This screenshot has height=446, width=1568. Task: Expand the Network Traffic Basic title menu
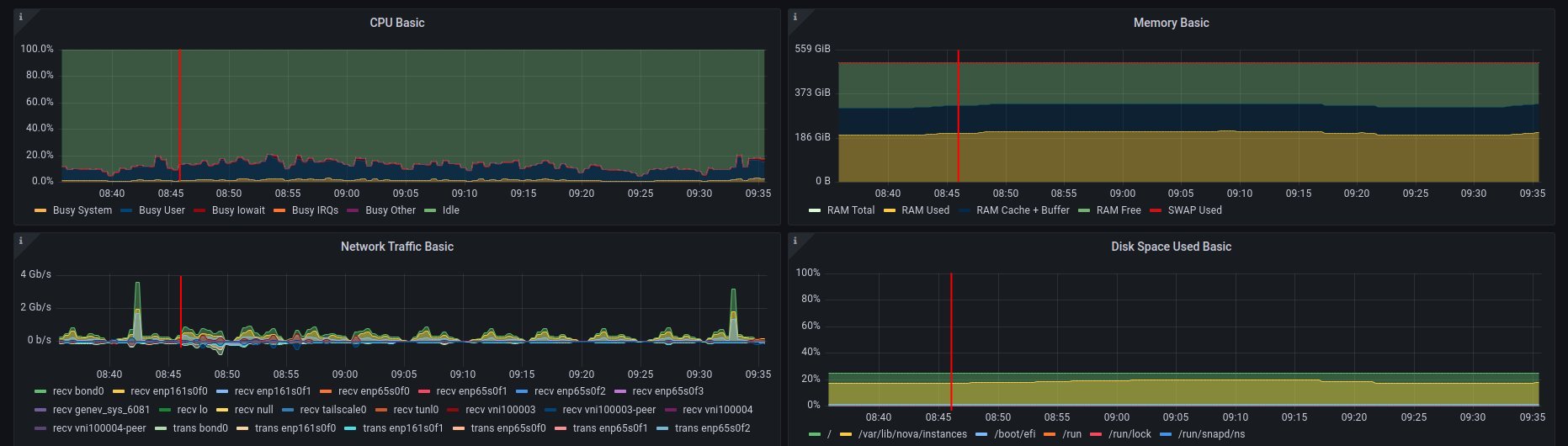click(396, 247)
